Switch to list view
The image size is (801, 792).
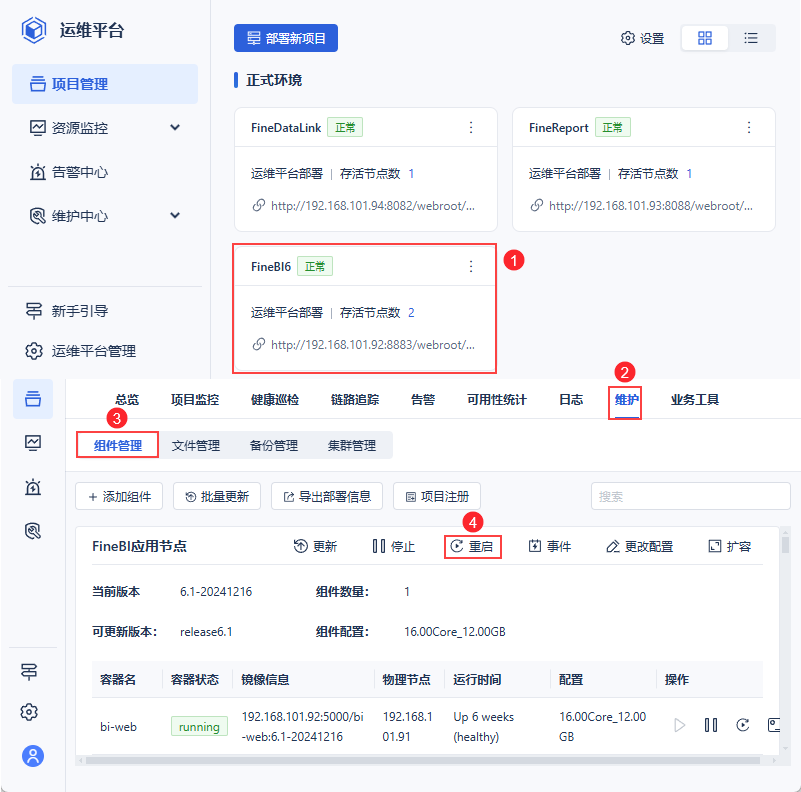[x=750, y=38]
